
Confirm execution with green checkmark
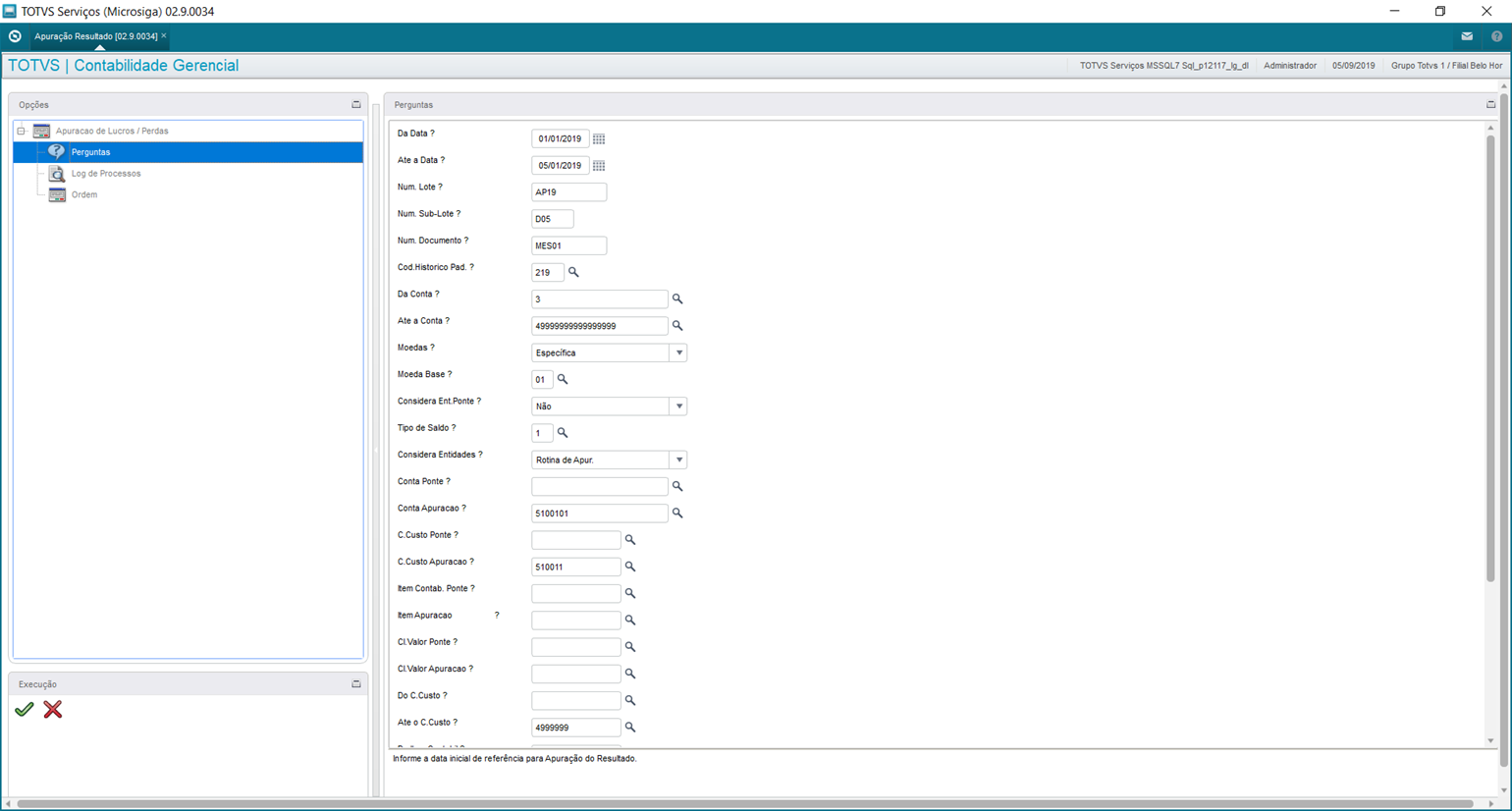(x=25, y=709)
